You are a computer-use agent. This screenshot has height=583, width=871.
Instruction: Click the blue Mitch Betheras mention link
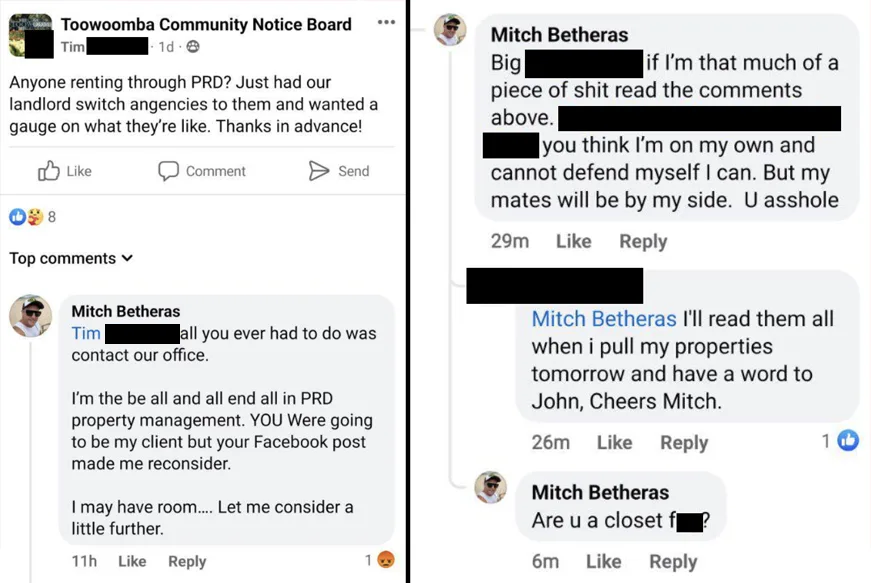pyautogui.click(x=604, y=319)
